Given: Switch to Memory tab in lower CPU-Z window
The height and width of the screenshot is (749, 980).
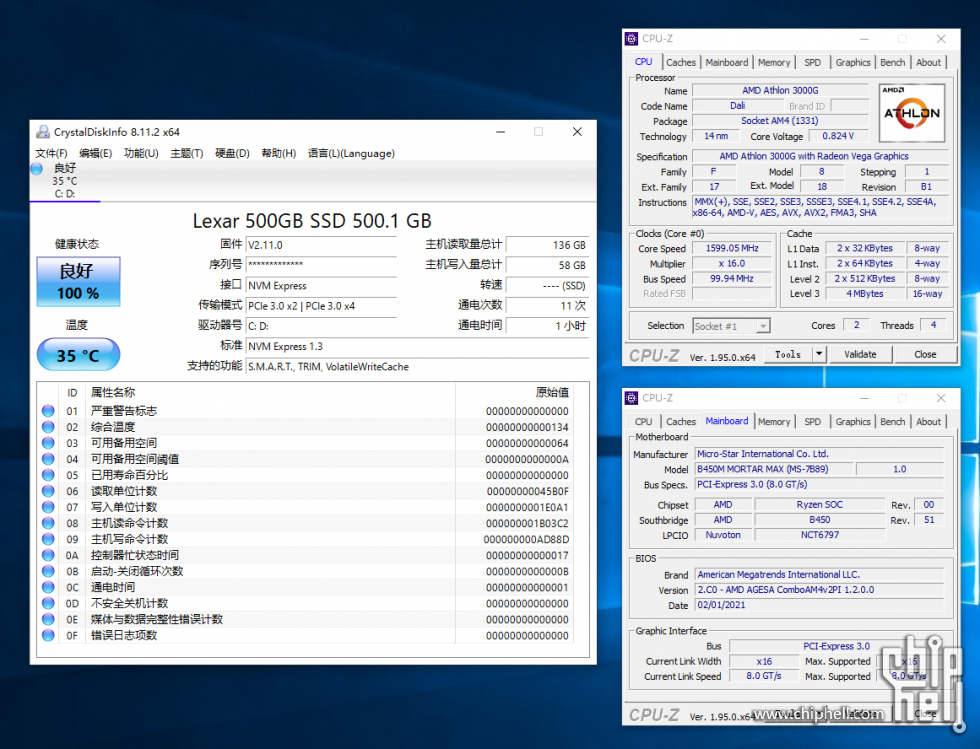Looking at the screenshot, I should coord(774,422).
